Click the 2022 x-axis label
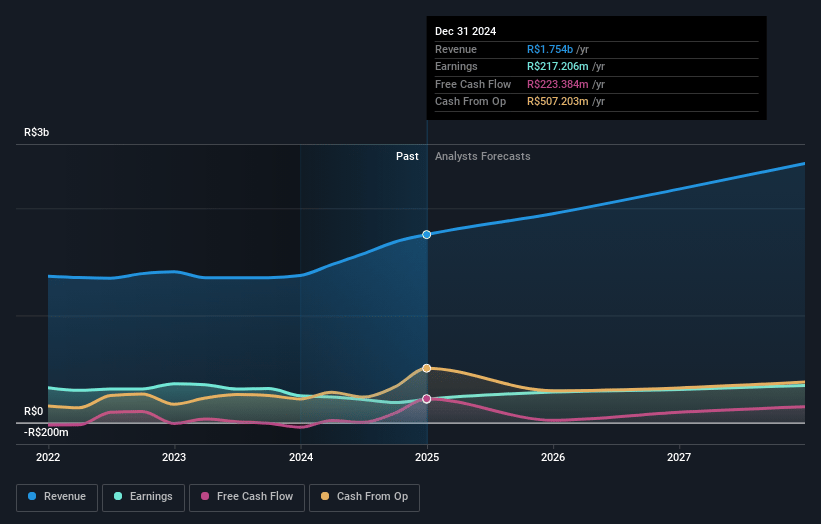Screen dimensions: 821x524 click(x=48, y=457)
